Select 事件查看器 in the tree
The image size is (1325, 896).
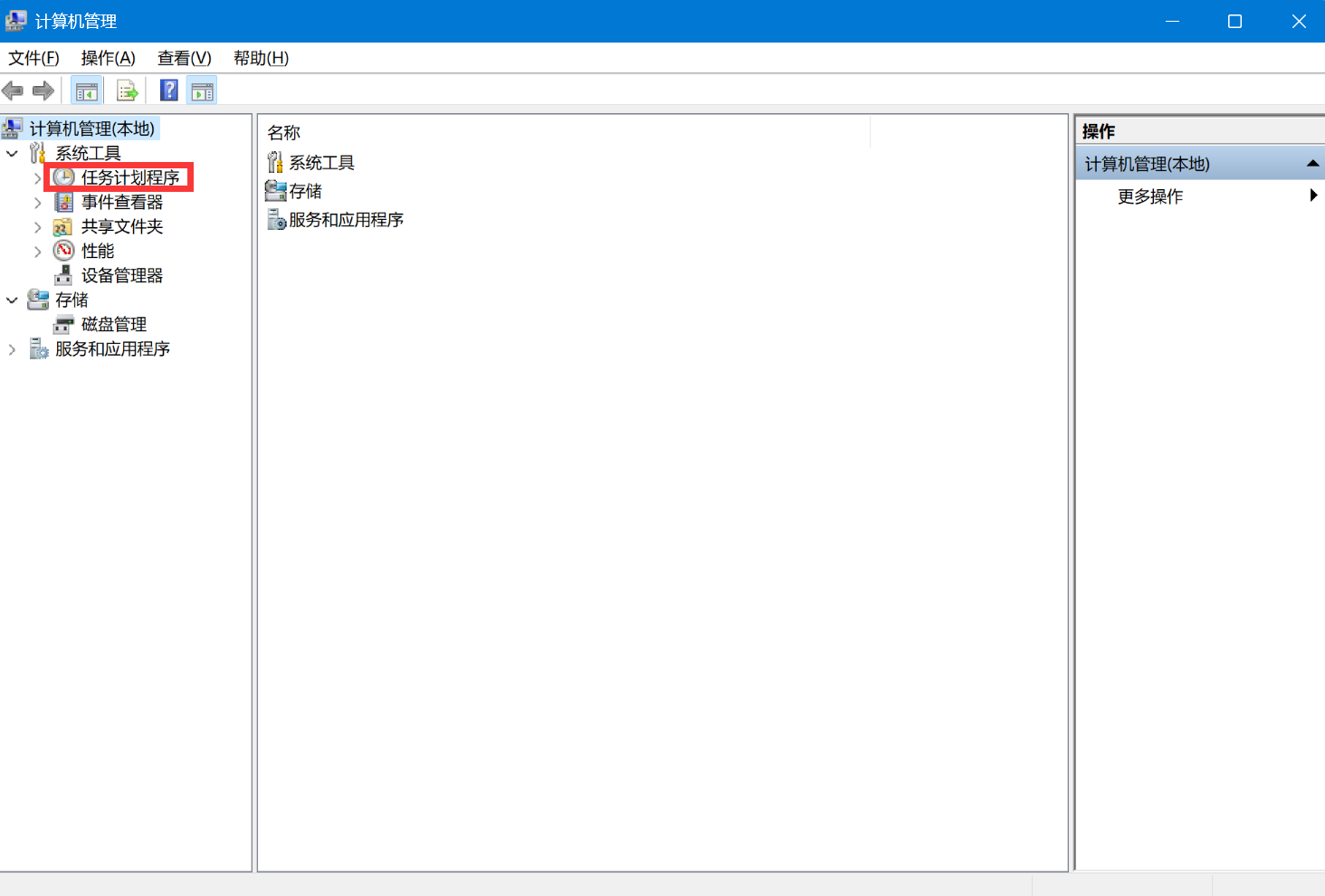pos(122,202)
